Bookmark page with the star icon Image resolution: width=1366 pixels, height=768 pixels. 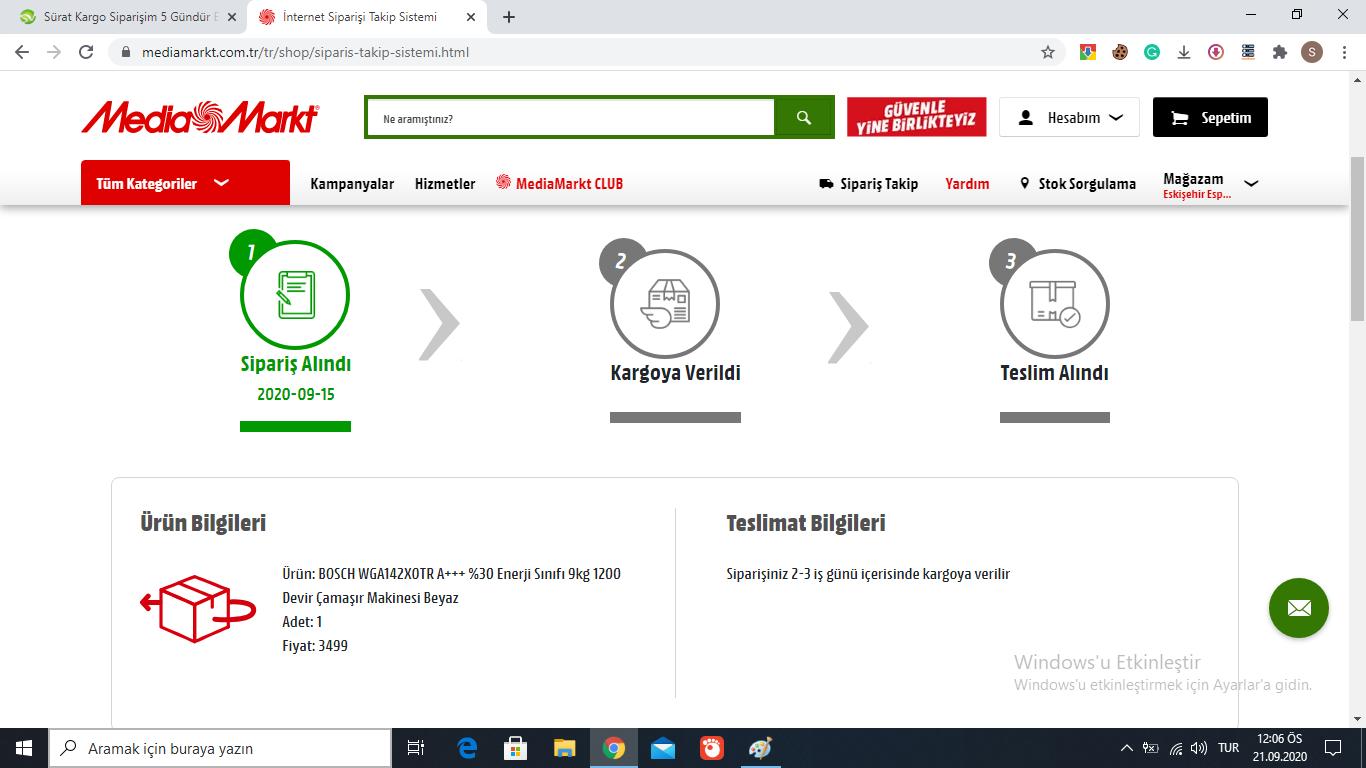[1048, 52]
